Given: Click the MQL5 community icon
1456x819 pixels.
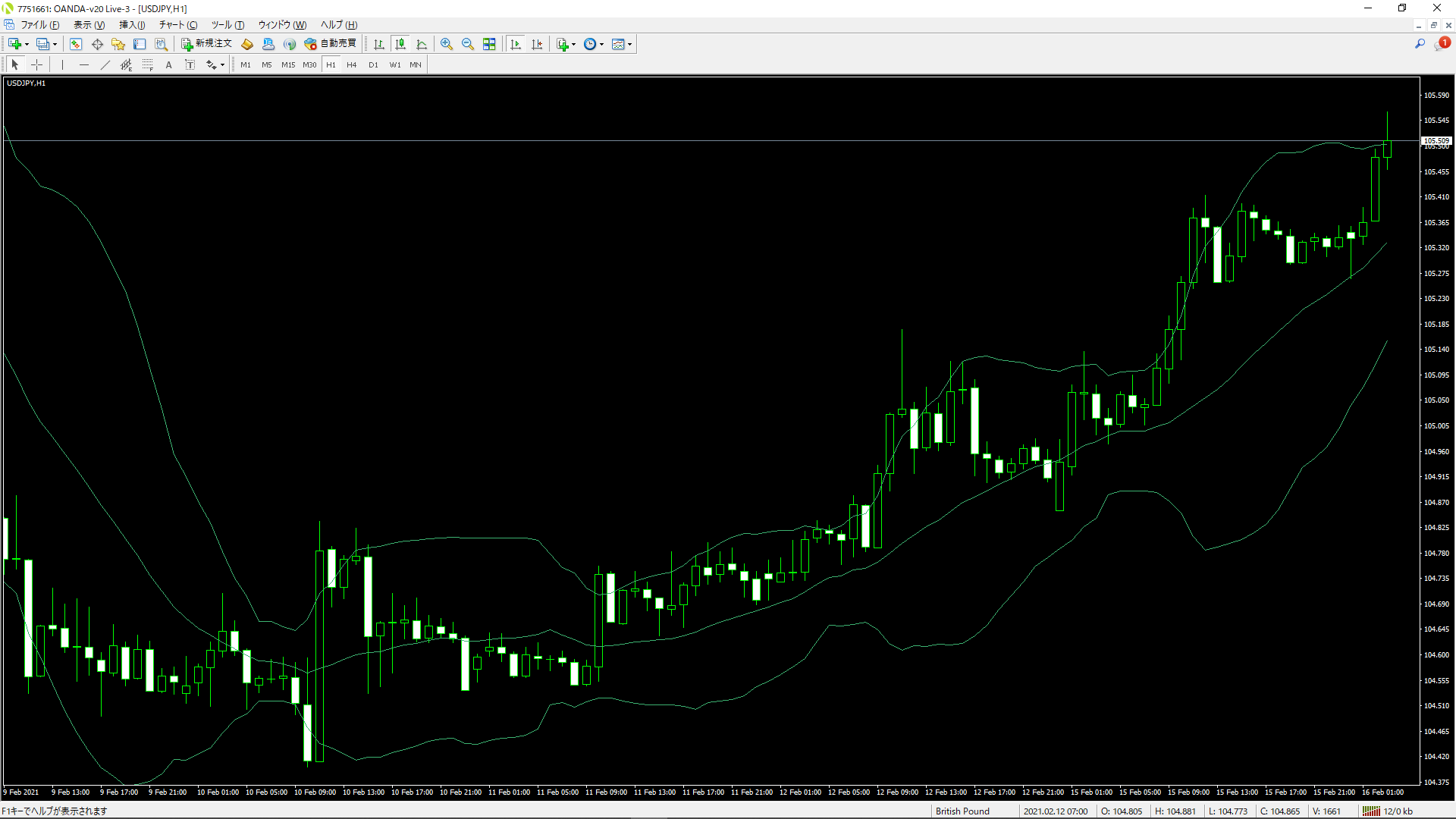Looking at the screenshot, I should (268, 44).
